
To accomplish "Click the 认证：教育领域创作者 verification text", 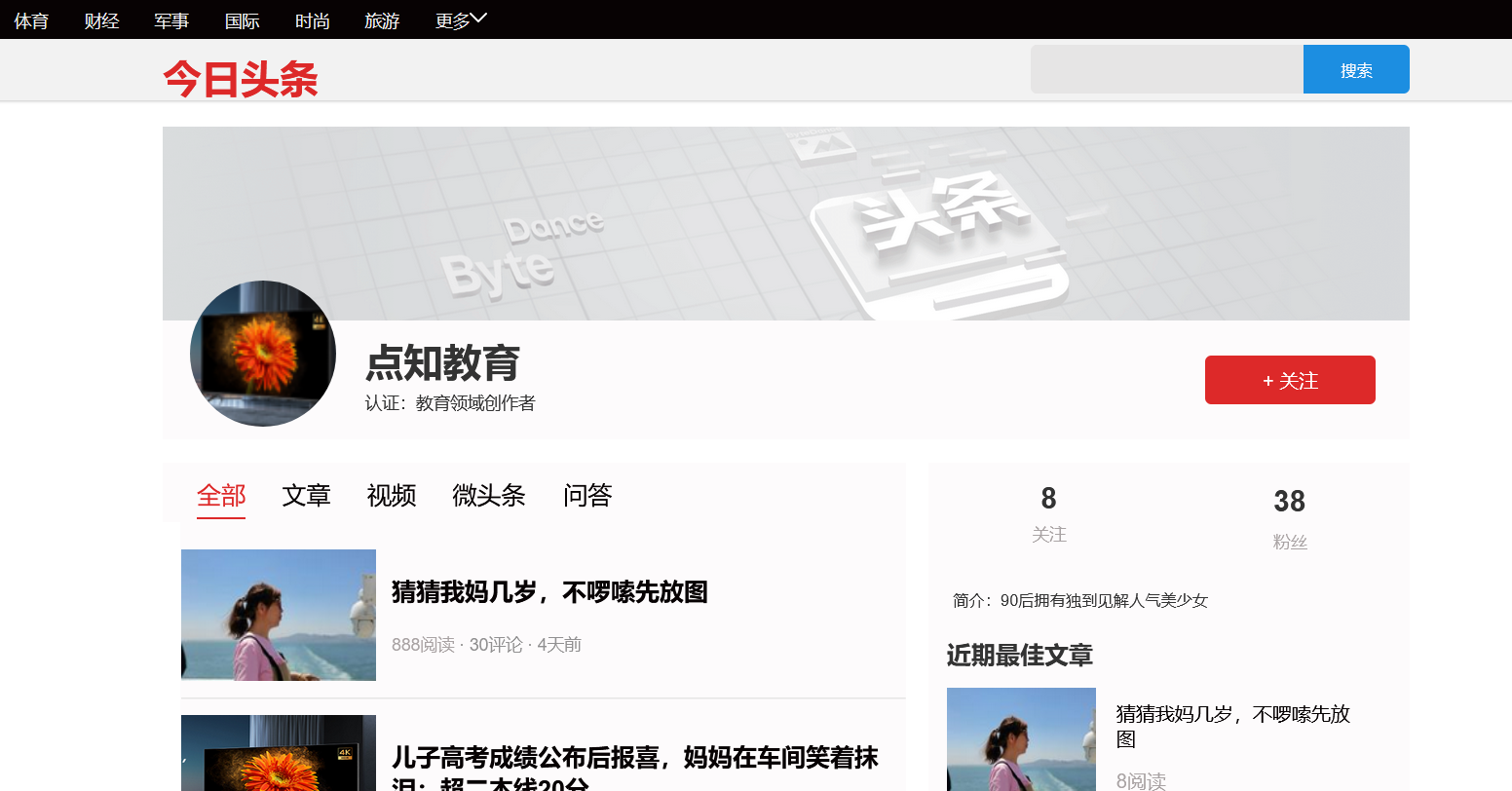I will [450, 403].
